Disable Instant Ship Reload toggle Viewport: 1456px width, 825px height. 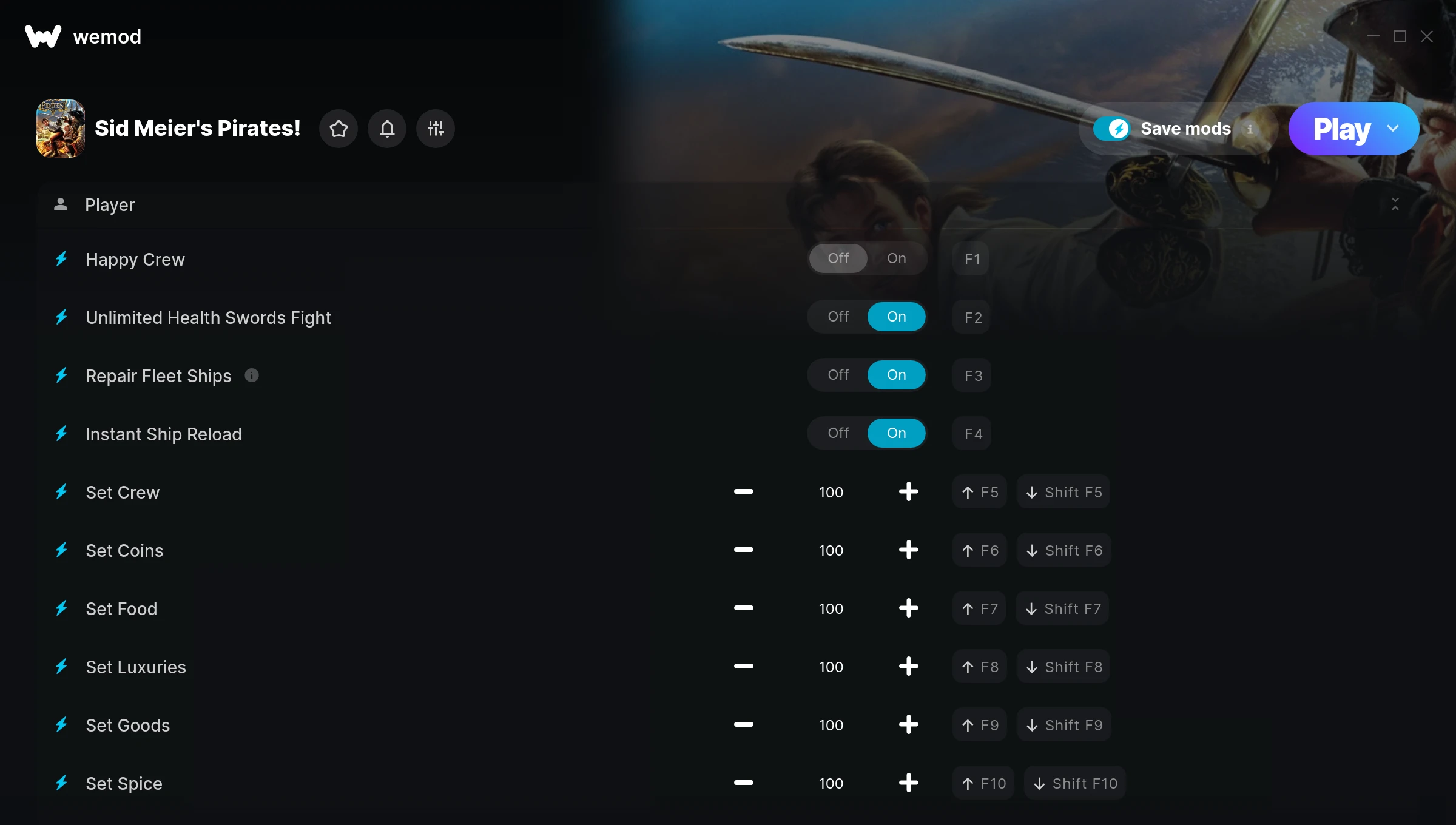tap(838, 433)
